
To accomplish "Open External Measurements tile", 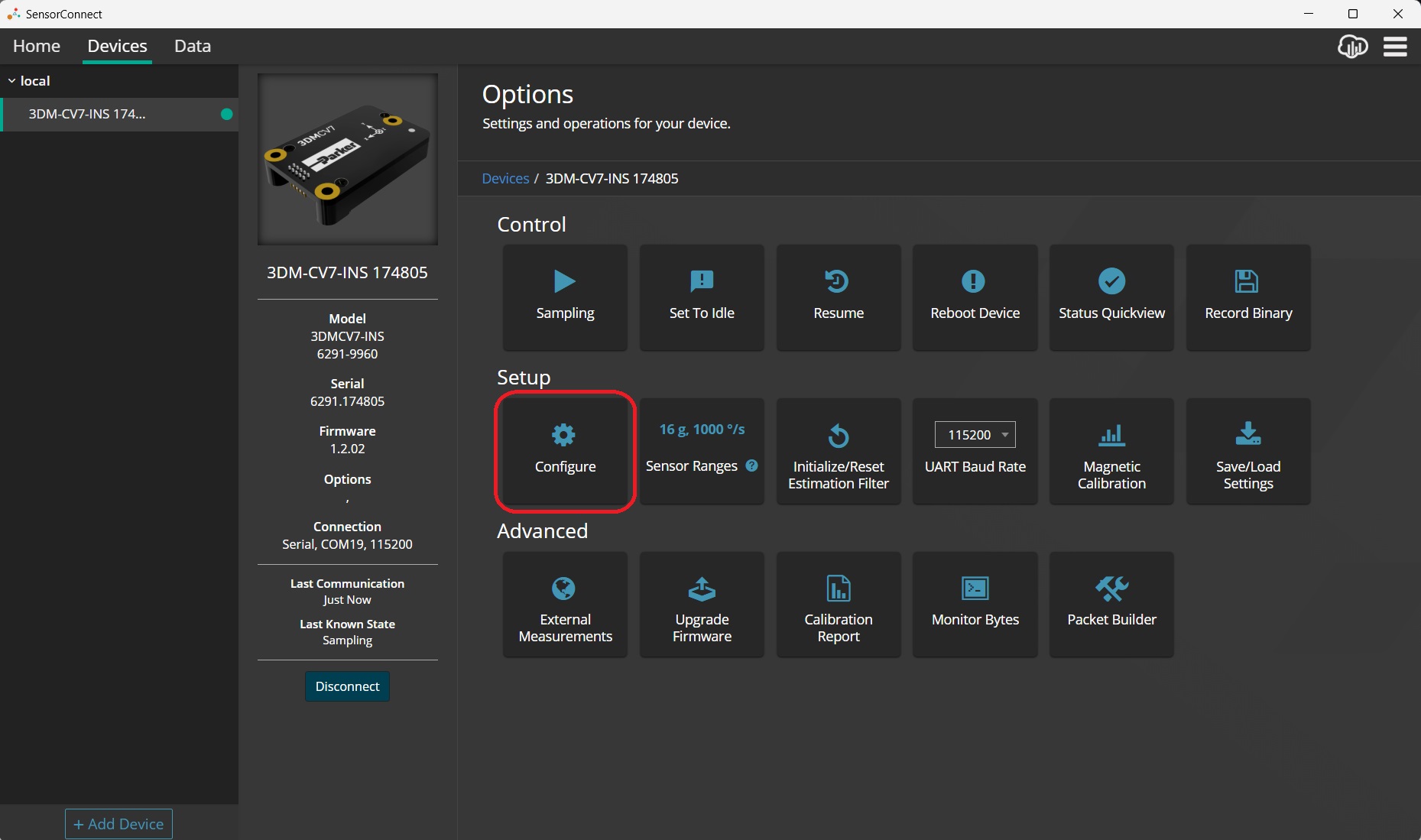I will (565, 605).
